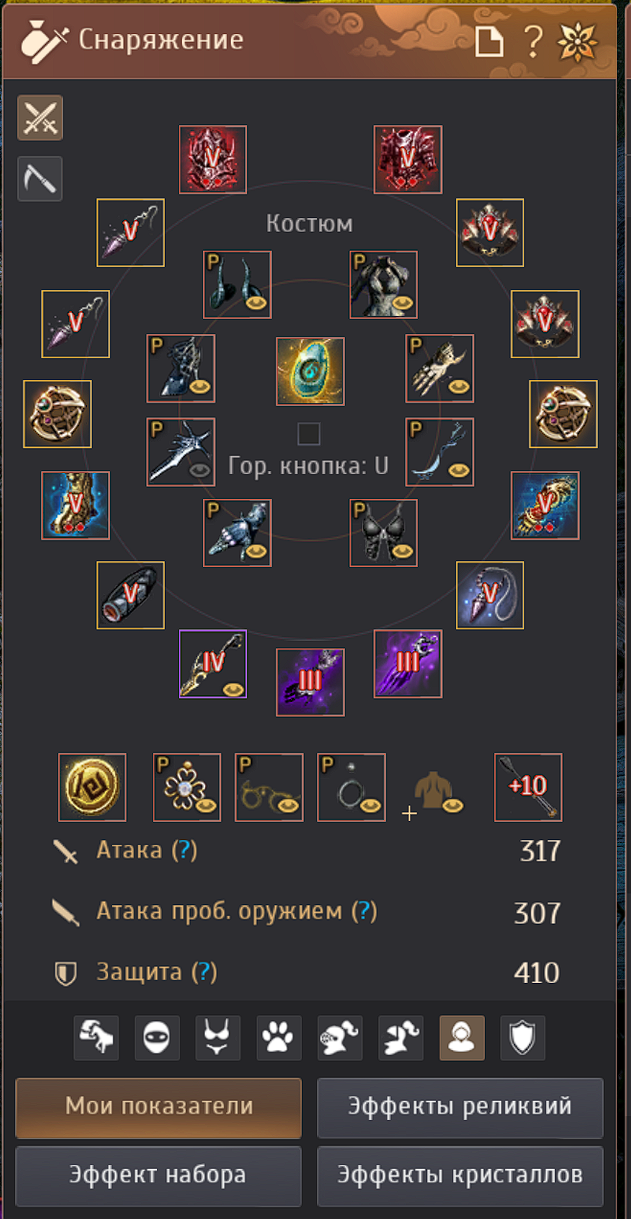Image resolution: width=631 pixels, height=1219 pixels.
Task: Toggle the checkbox under the Костюм artifact
Action: click(309, 433)
